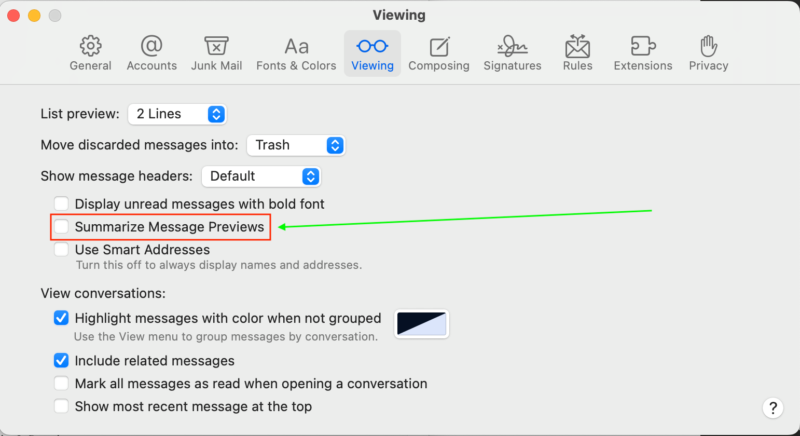Open the Signatures pen icon
This screenshot has height=436, width=800.
[x=512, y=46]
